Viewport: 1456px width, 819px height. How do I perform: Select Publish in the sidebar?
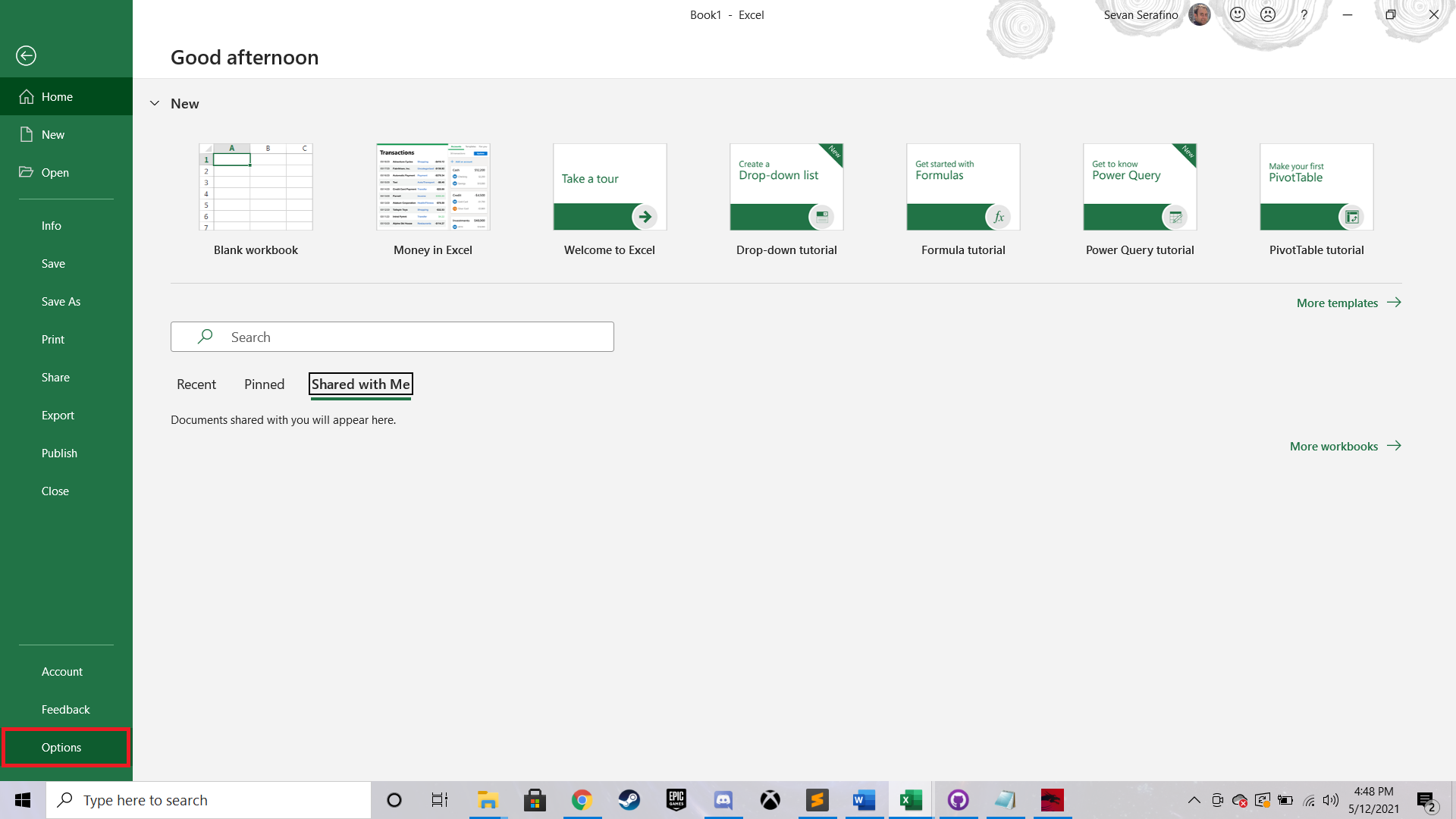[66, 453]
